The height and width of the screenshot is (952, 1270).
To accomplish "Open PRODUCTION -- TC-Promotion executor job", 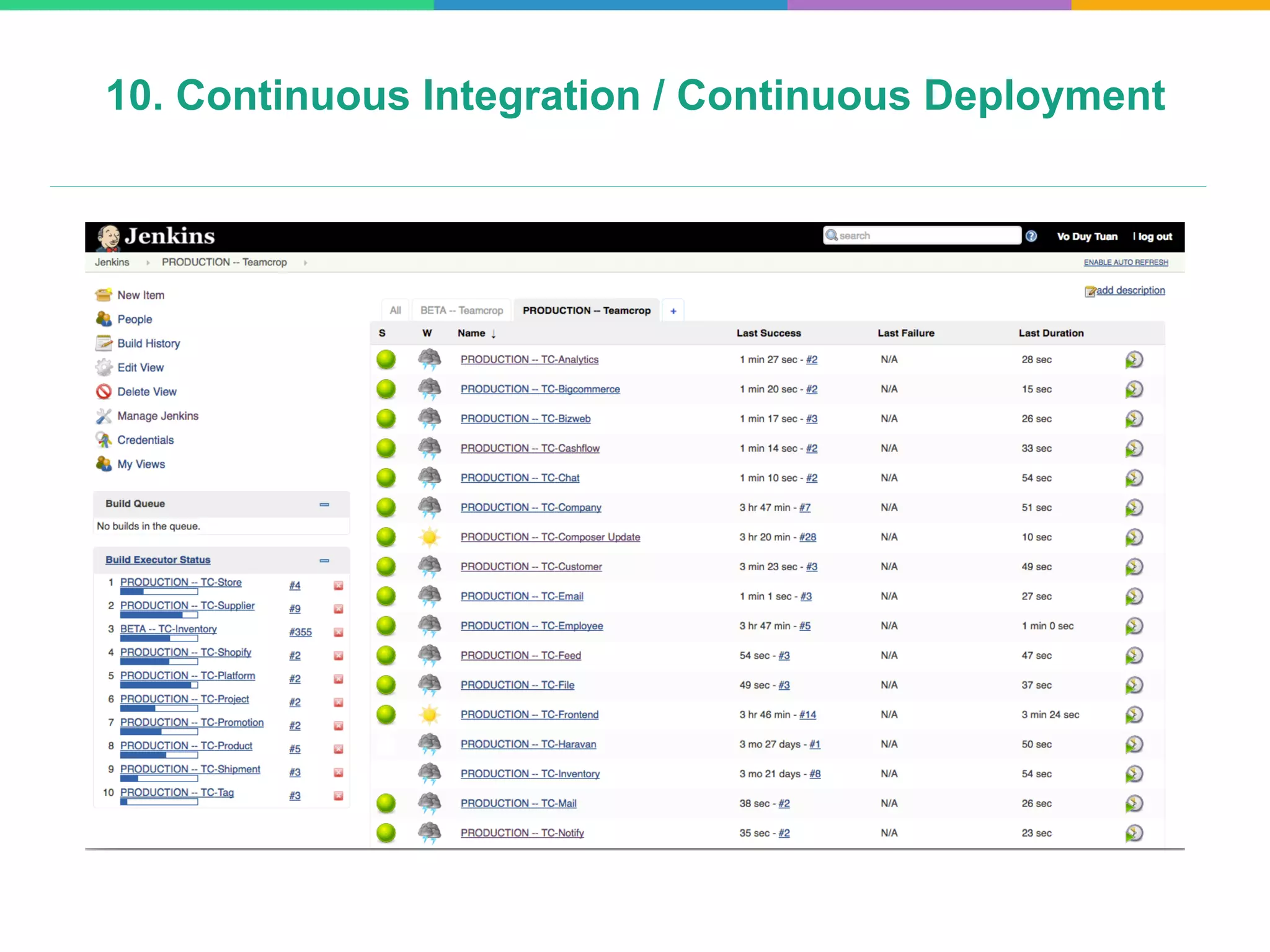I will (x=192, y=723).
